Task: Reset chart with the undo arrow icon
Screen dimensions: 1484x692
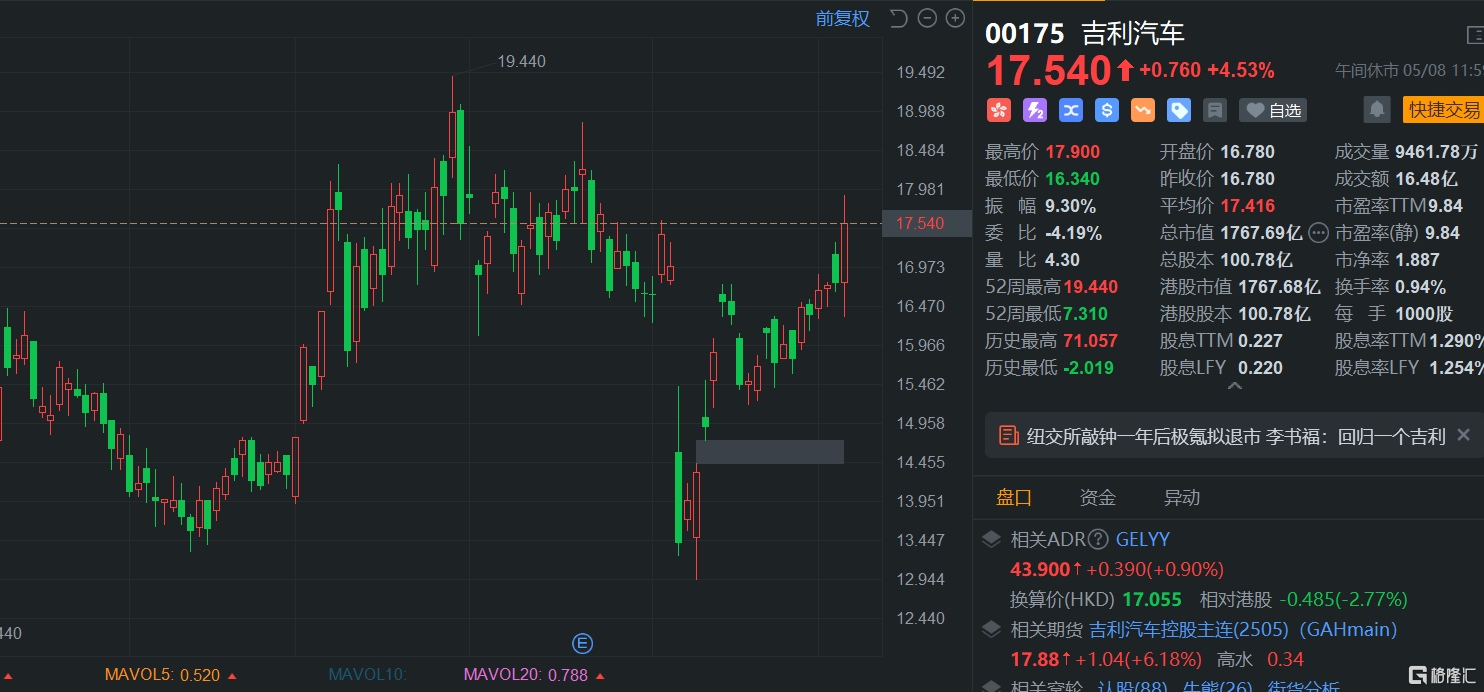Action: click(897, 18)
